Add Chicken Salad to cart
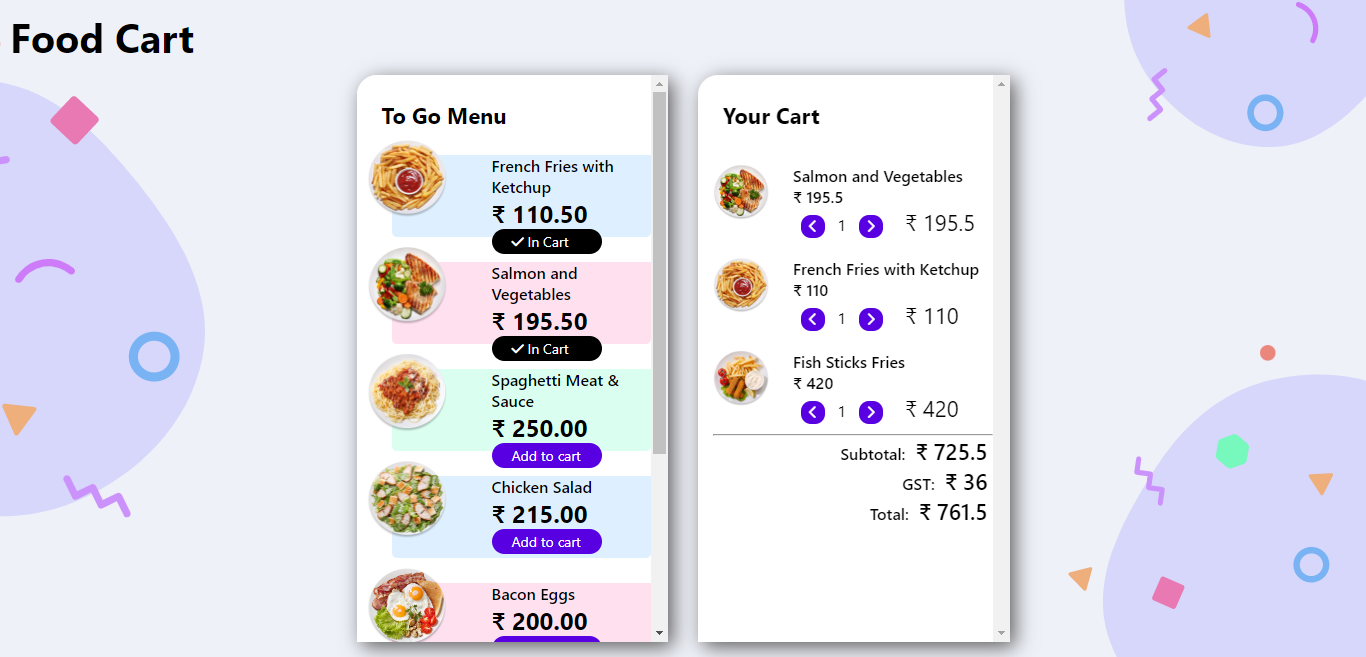This screenshot has width=1366, height=657. [547, 542]
